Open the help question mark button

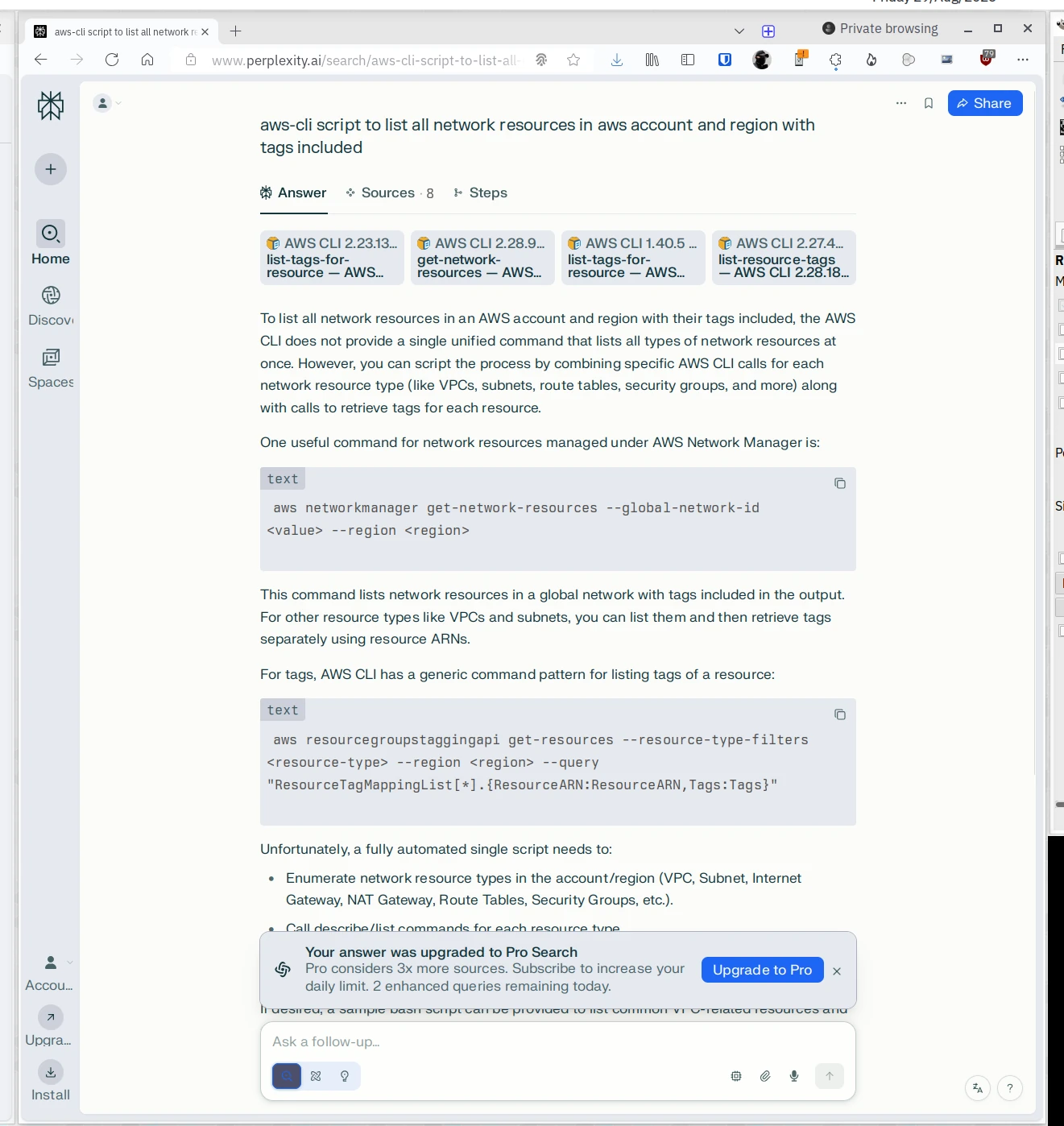[x=1010, y=1088]
